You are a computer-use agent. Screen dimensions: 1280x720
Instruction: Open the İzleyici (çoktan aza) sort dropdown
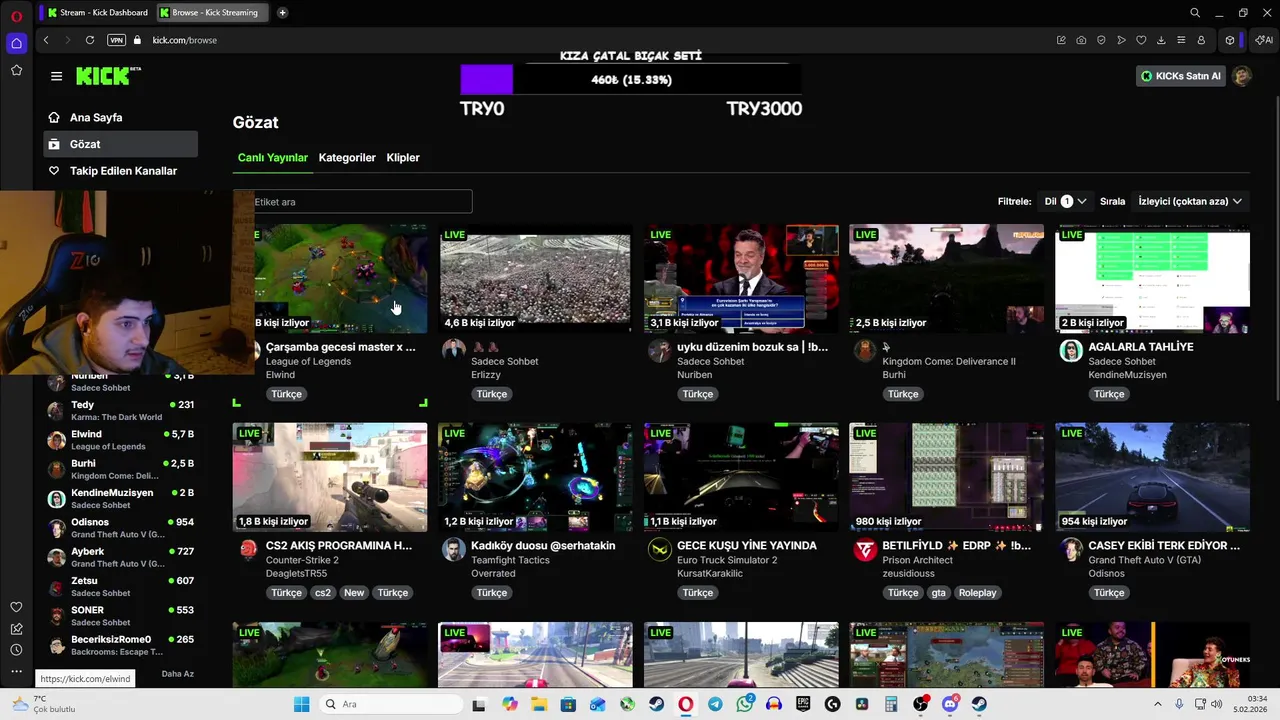1190,201
